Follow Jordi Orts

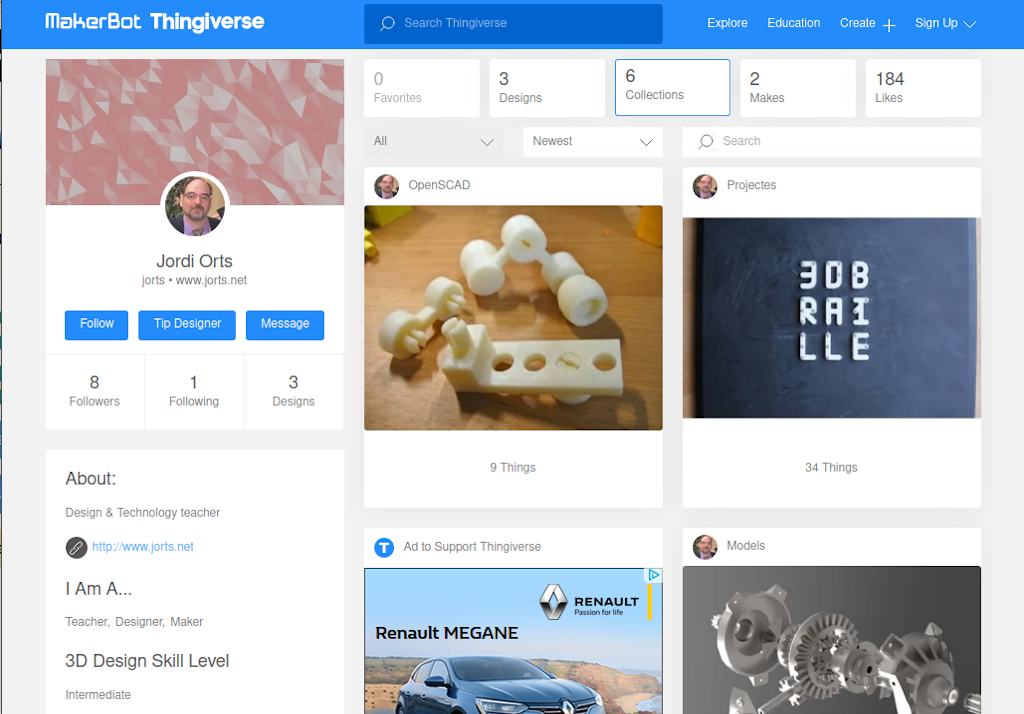coord(97,325)
